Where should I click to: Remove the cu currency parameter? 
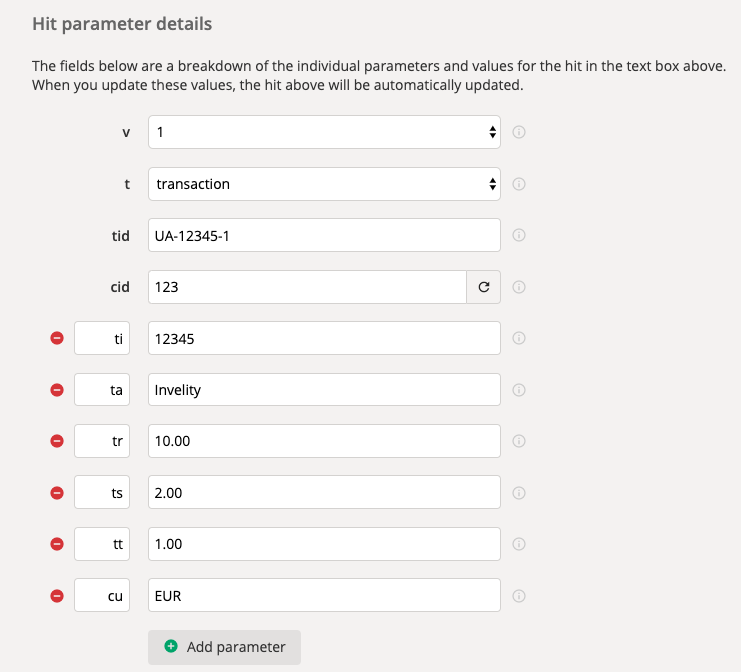coord(57,596)
